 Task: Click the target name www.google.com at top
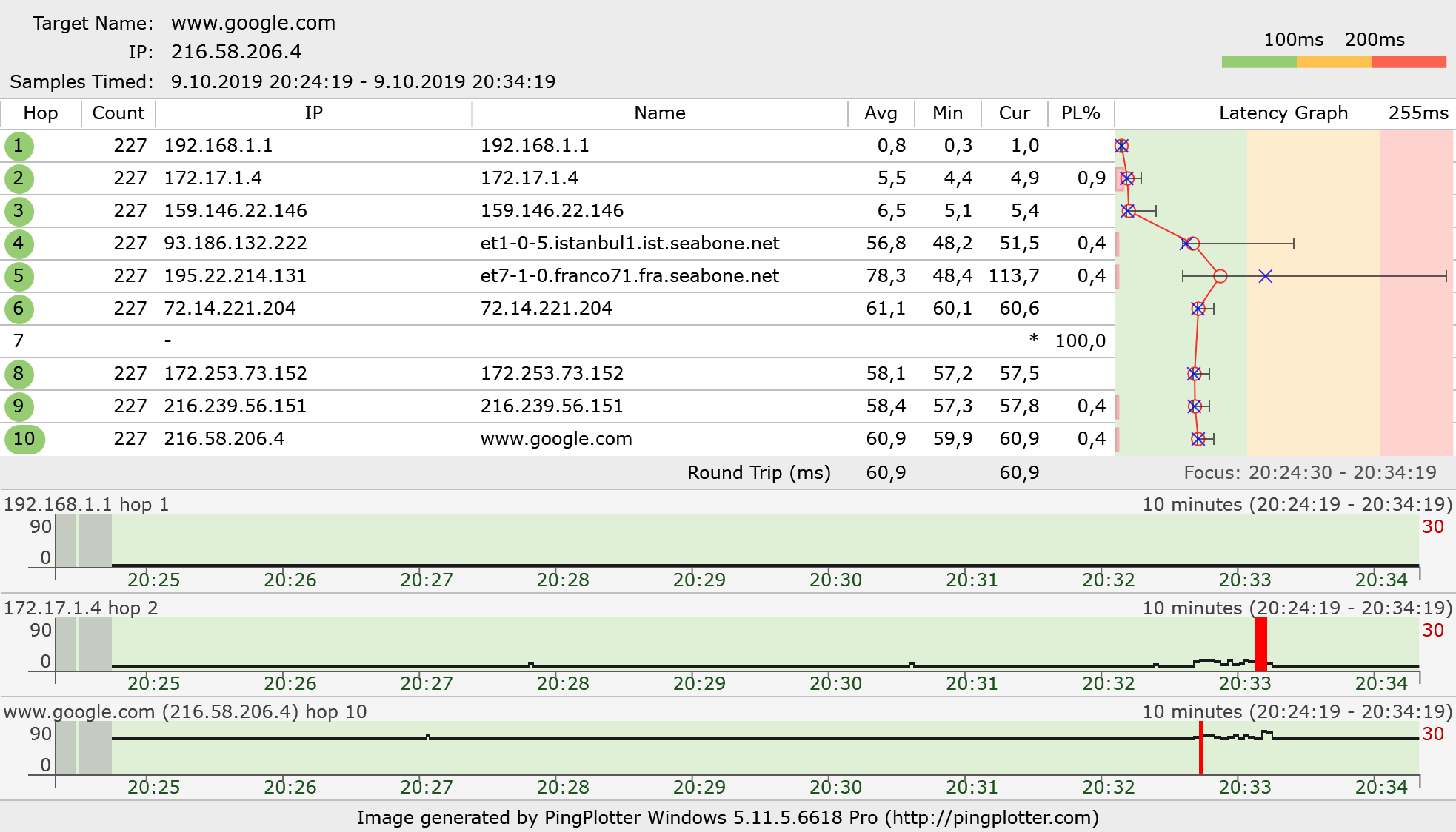tap(253, 23)
